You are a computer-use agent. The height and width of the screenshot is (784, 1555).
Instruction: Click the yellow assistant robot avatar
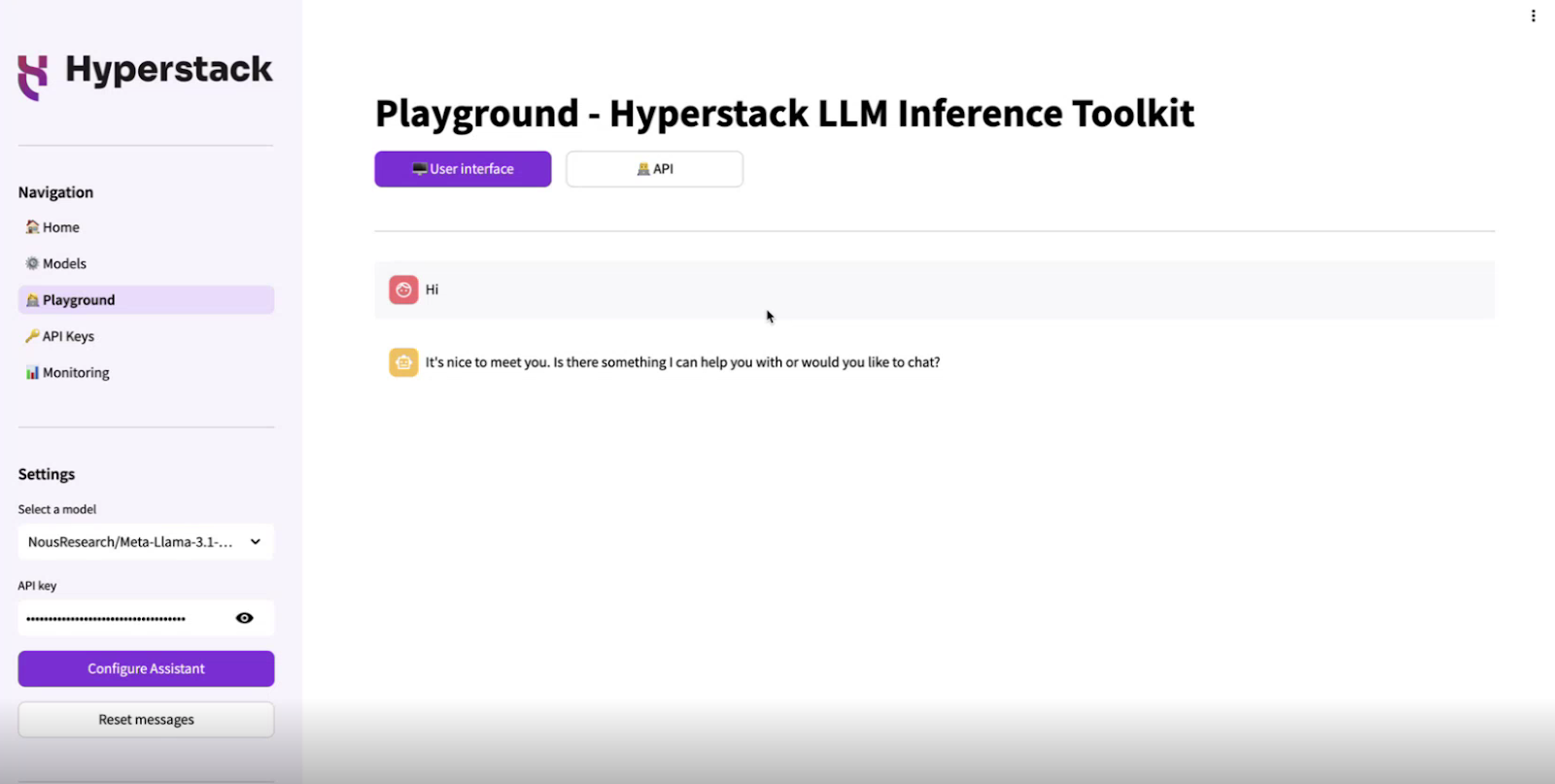pyautogui.click(x=403, y=362)
